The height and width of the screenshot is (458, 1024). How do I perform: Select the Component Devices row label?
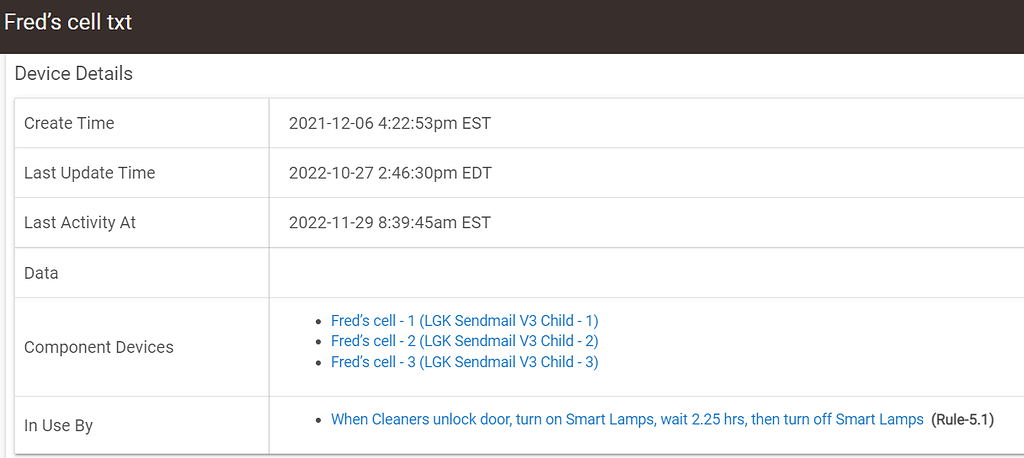(x=99, y=347)
